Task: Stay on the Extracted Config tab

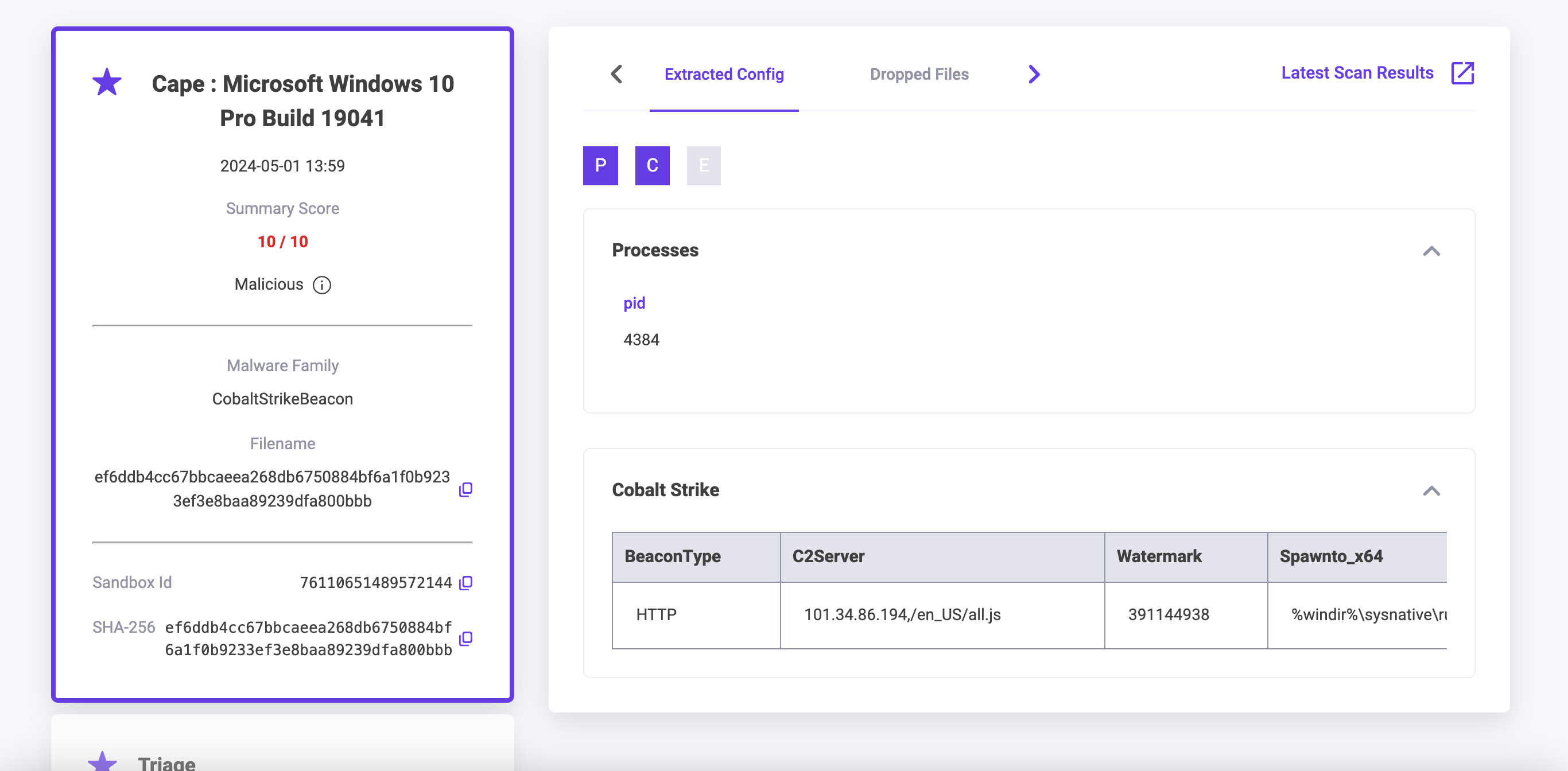Action: point(724,74)
